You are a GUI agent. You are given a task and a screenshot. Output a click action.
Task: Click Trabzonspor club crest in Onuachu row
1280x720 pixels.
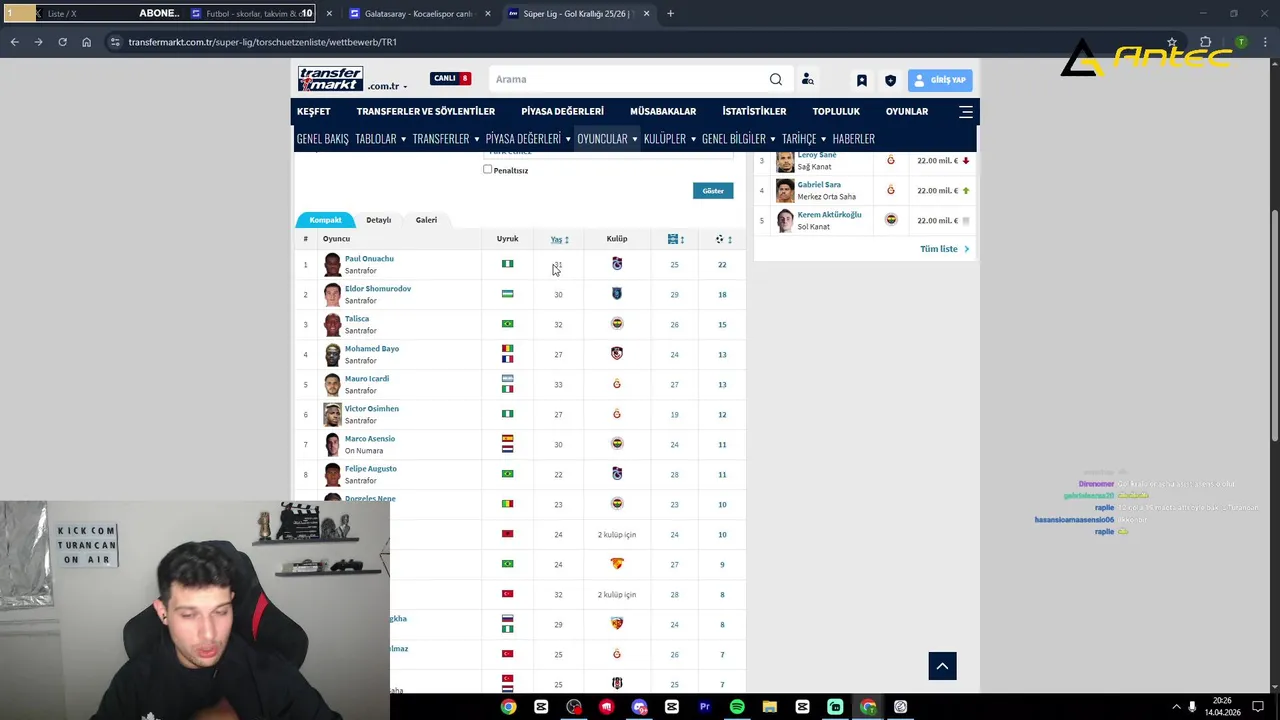point(617,264)
